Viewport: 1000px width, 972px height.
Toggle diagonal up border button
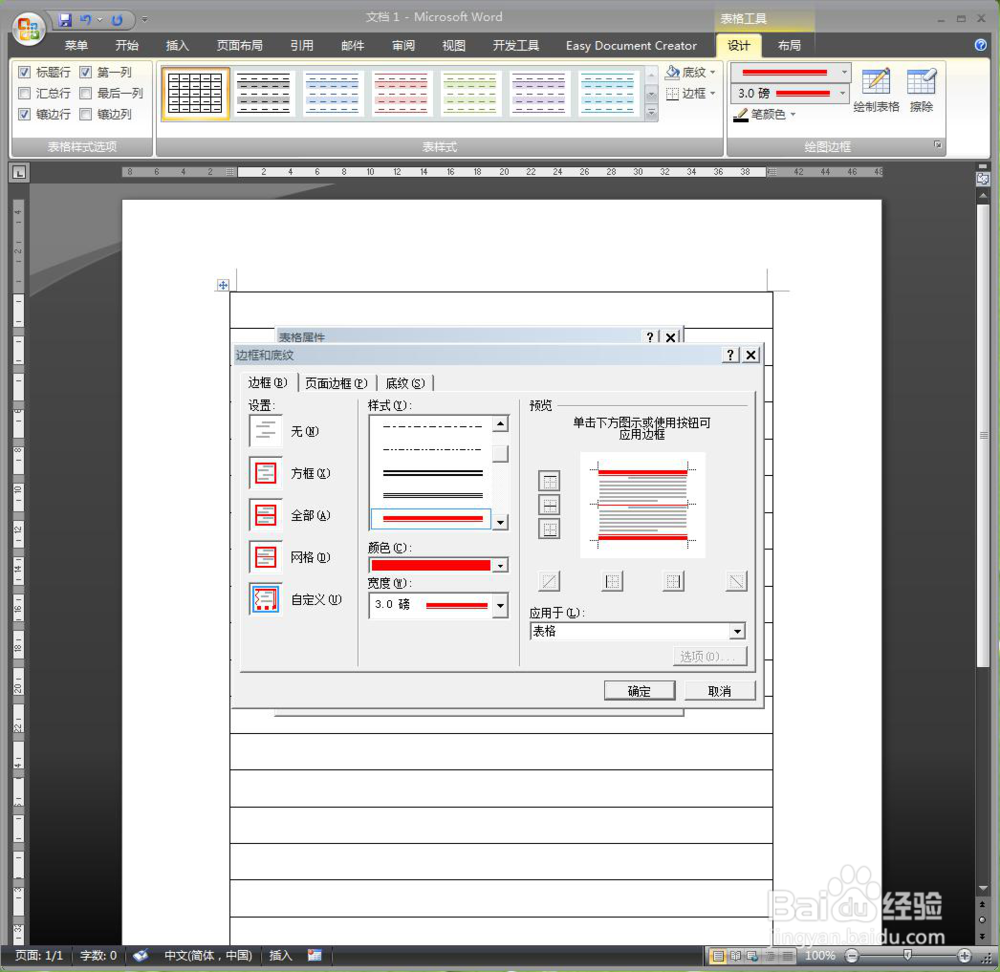coord(549,581)
